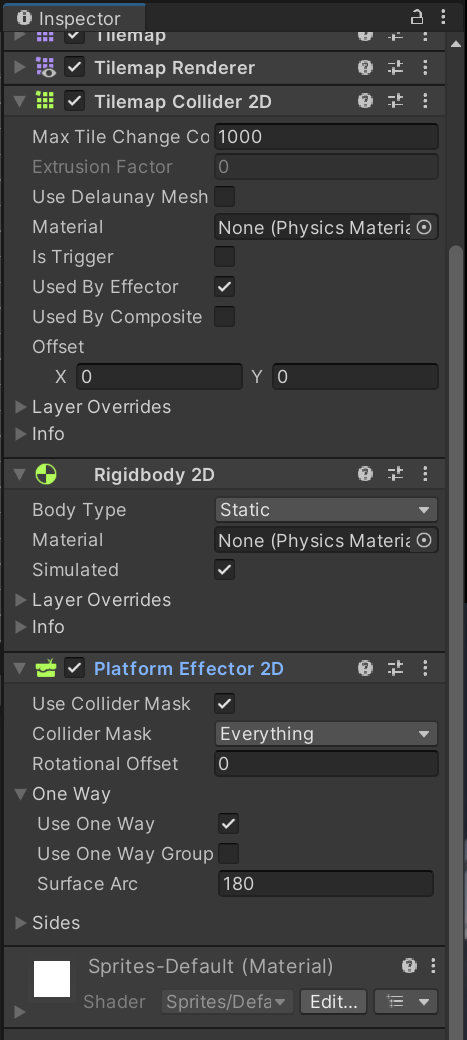
Task: Open Sprites-Default material options menu
Action: 433,965
